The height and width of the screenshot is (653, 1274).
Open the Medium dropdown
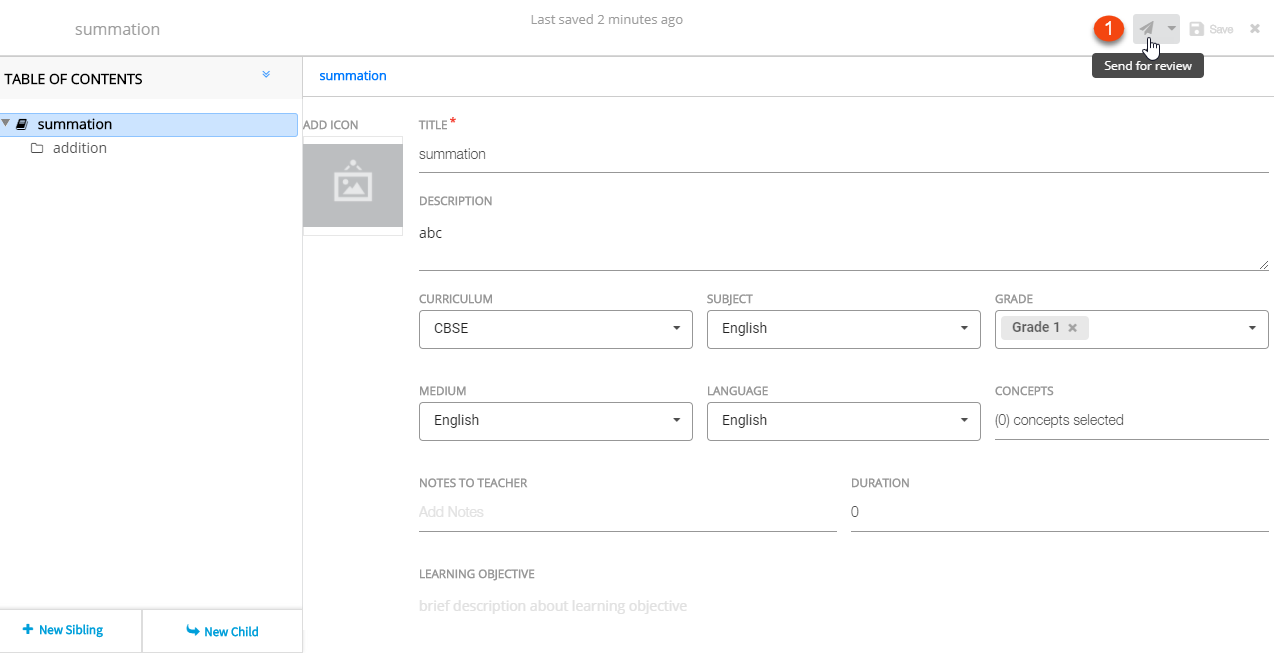tap(555, 420)
